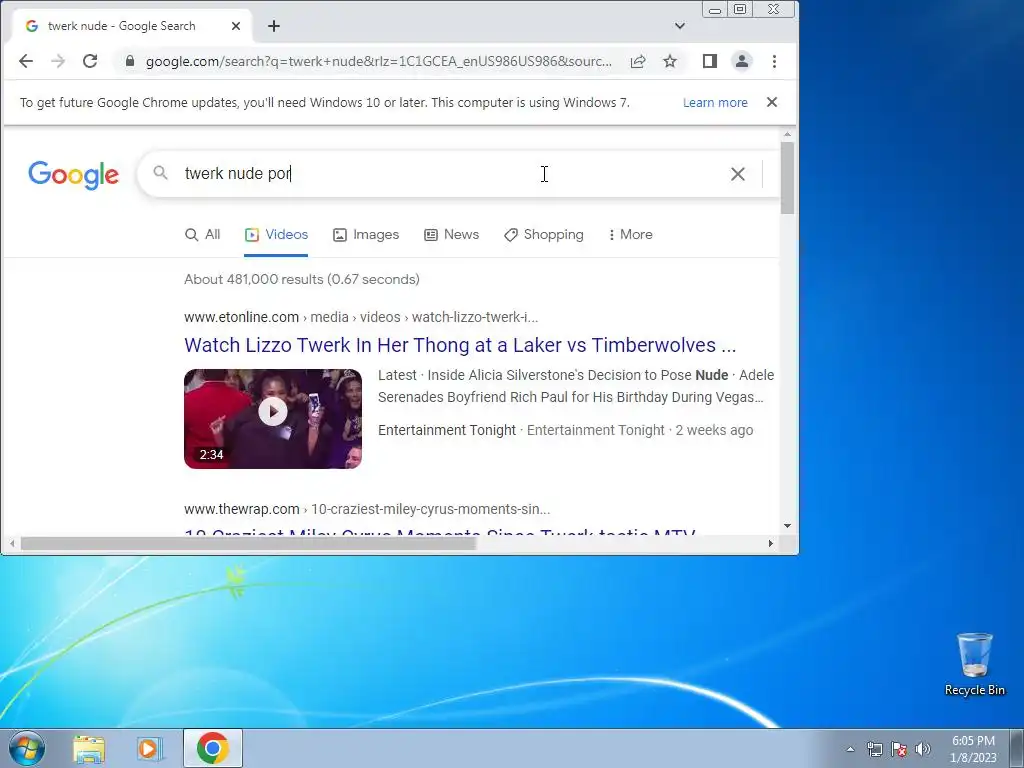Click the horizontal scrollbar left arrow
Screen dimensions: 1024x768
[12, 543]
